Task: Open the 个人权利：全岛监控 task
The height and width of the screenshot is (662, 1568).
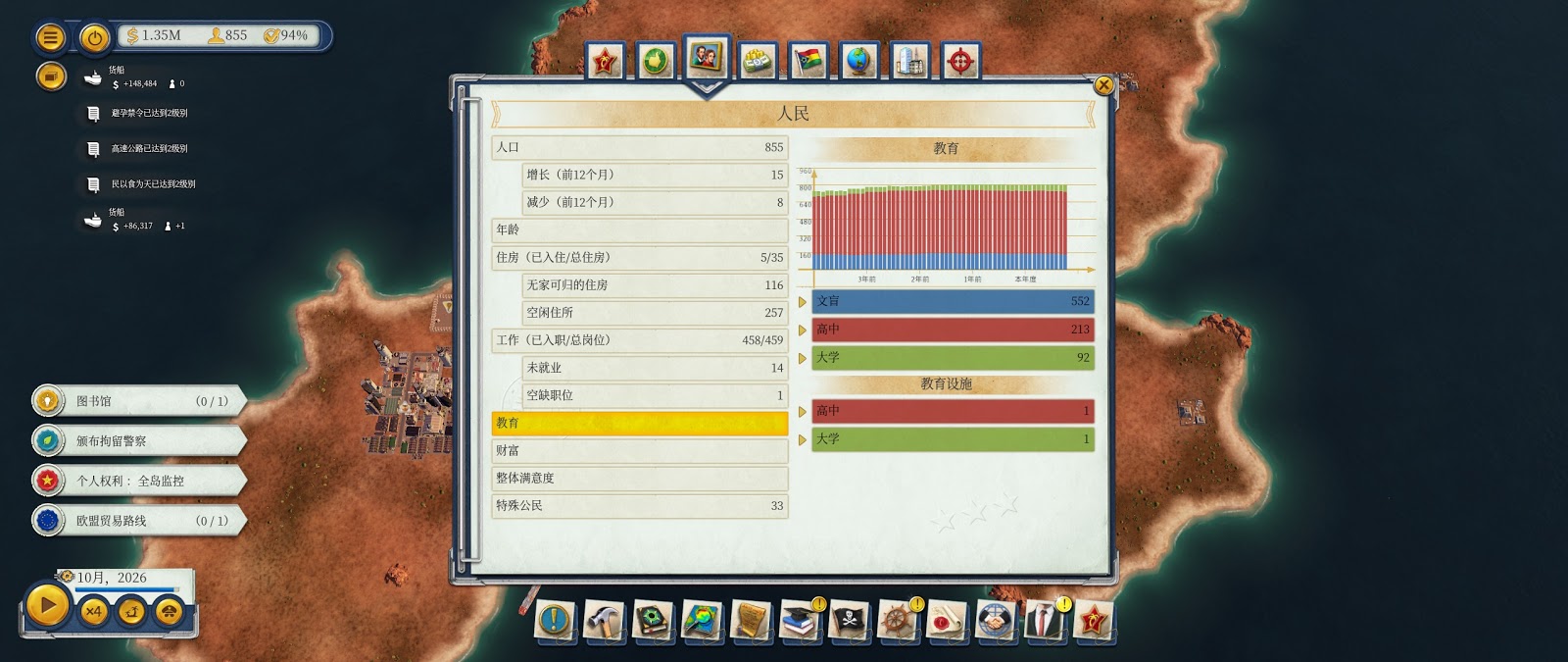Action: 138,481
